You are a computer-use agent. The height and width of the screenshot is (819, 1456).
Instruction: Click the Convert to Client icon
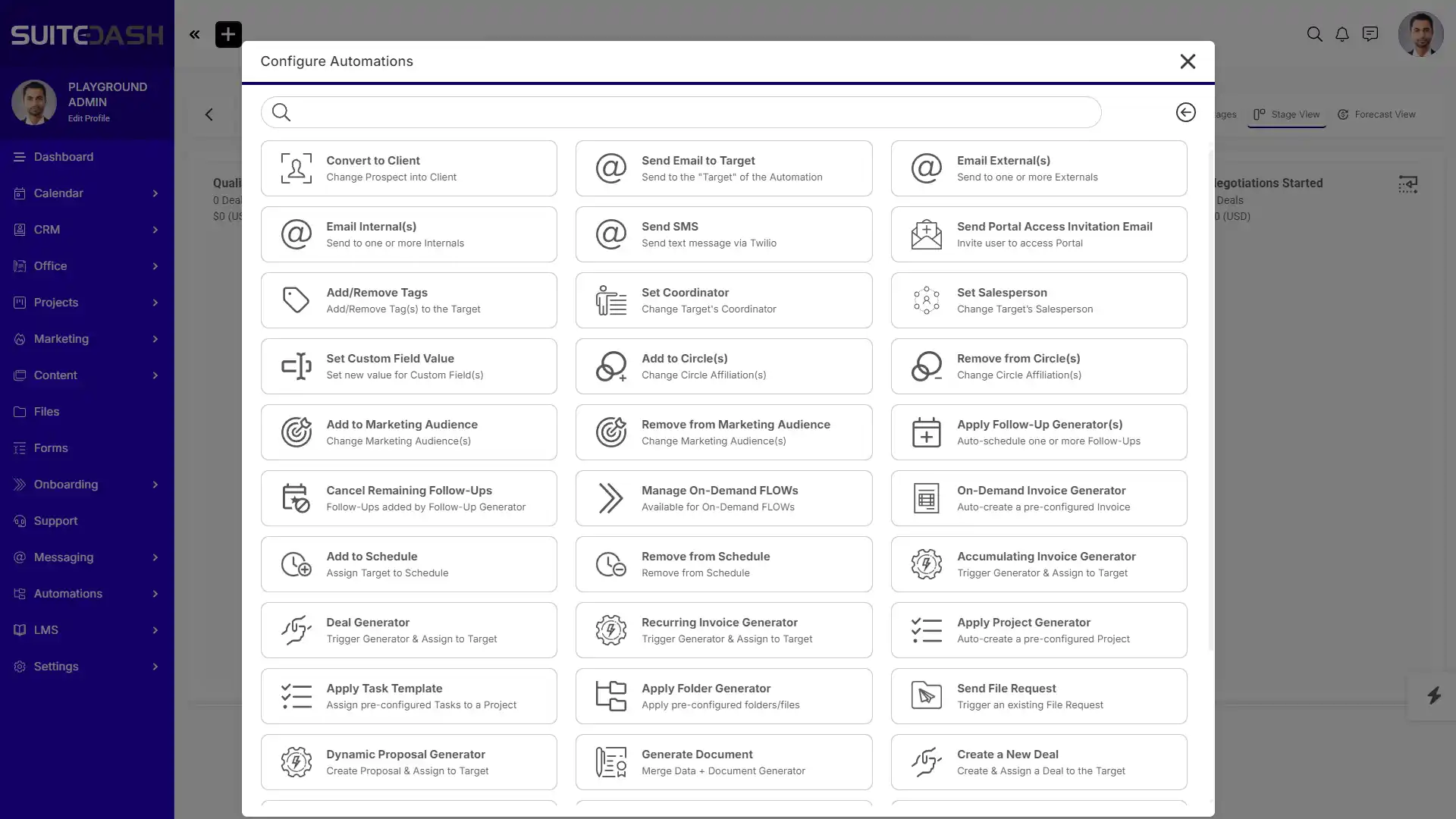click(x=296, y=168)
